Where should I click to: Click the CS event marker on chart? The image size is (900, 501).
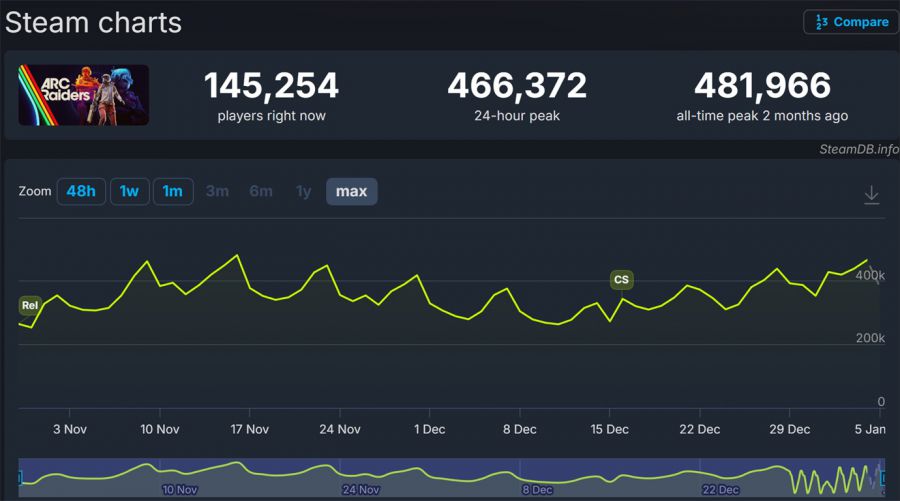point(621,280)
